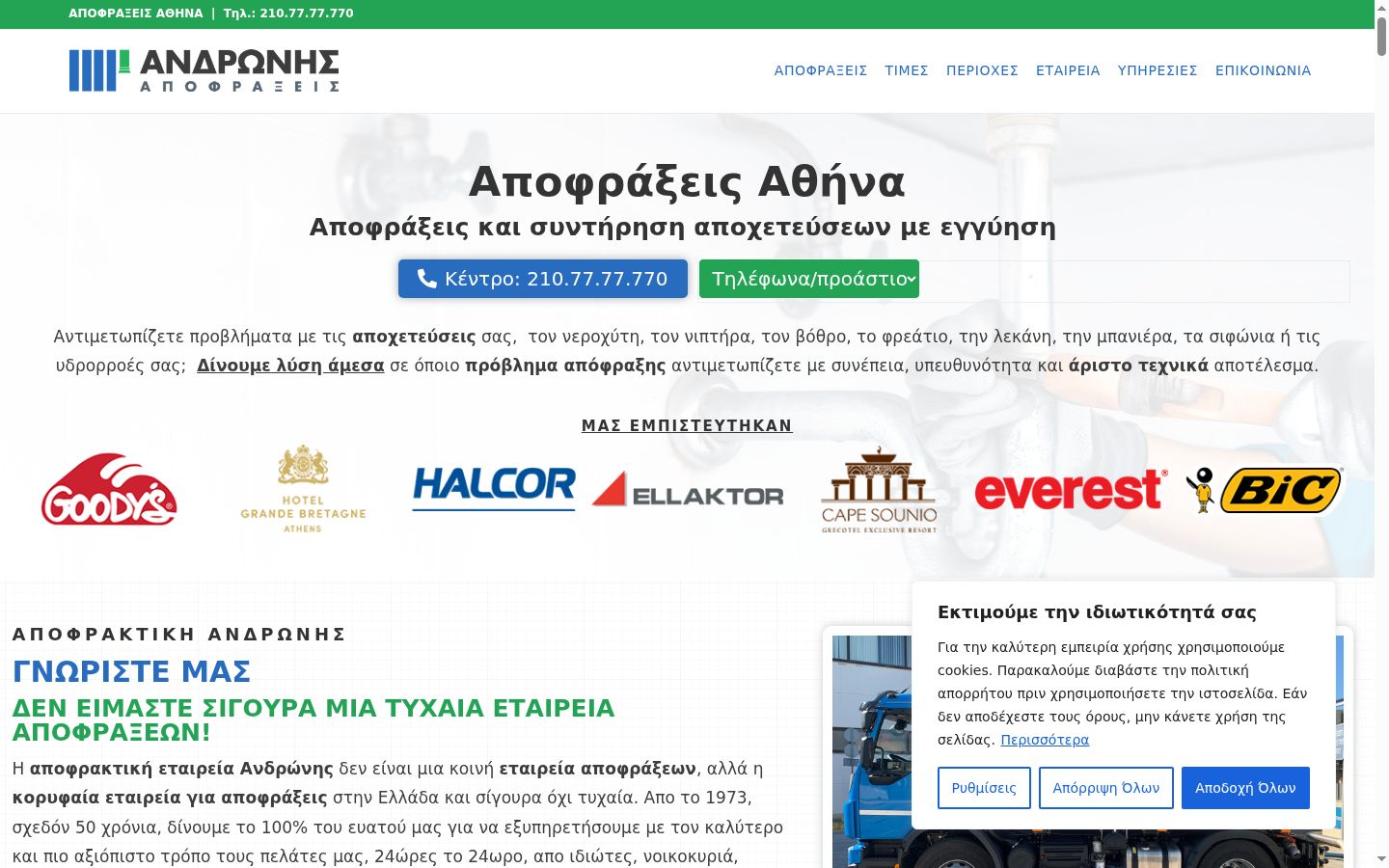The width and height of the screenshot is (1389, 868).
Task: Click the Hotel Grande Bretagne logo
Action: [x=303, y=489]
